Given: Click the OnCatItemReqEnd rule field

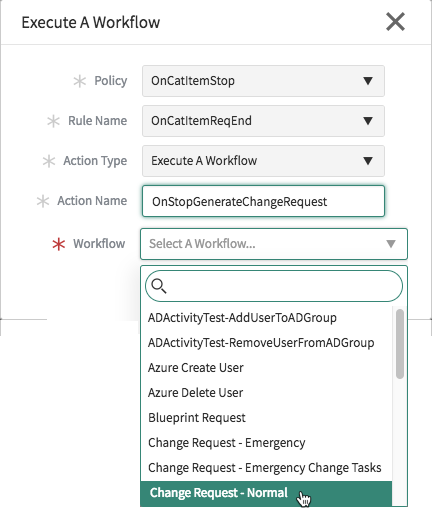Looking at the screenshot, I should [263, 121].
